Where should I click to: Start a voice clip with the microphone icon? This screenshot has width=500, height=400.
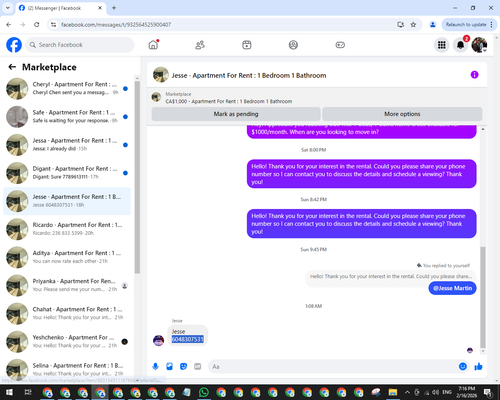click(x=155, y=367)
